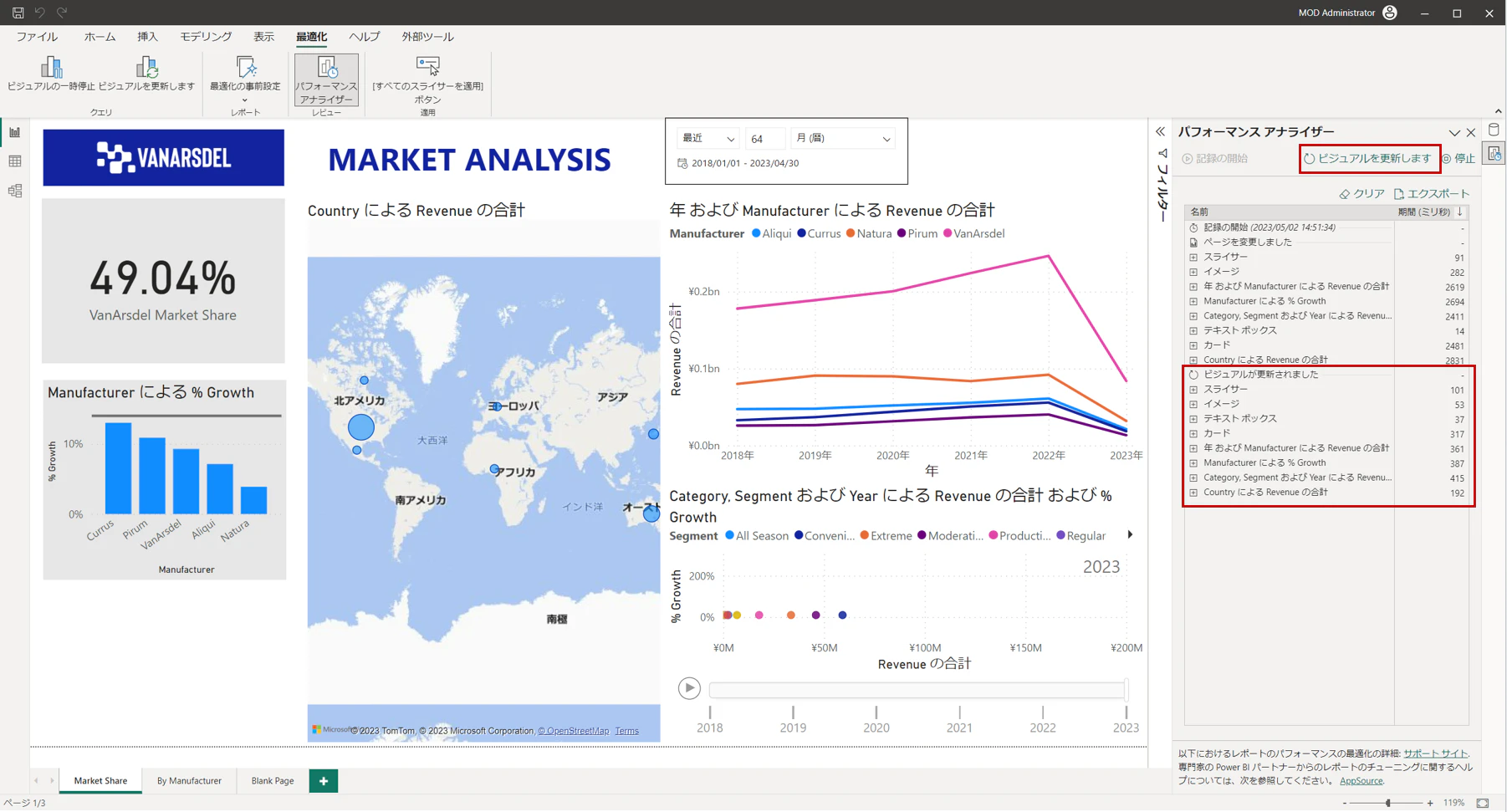Click the scatter chart year play-axis slider
Screen dimensions: 1507x812
click(917, 690)
